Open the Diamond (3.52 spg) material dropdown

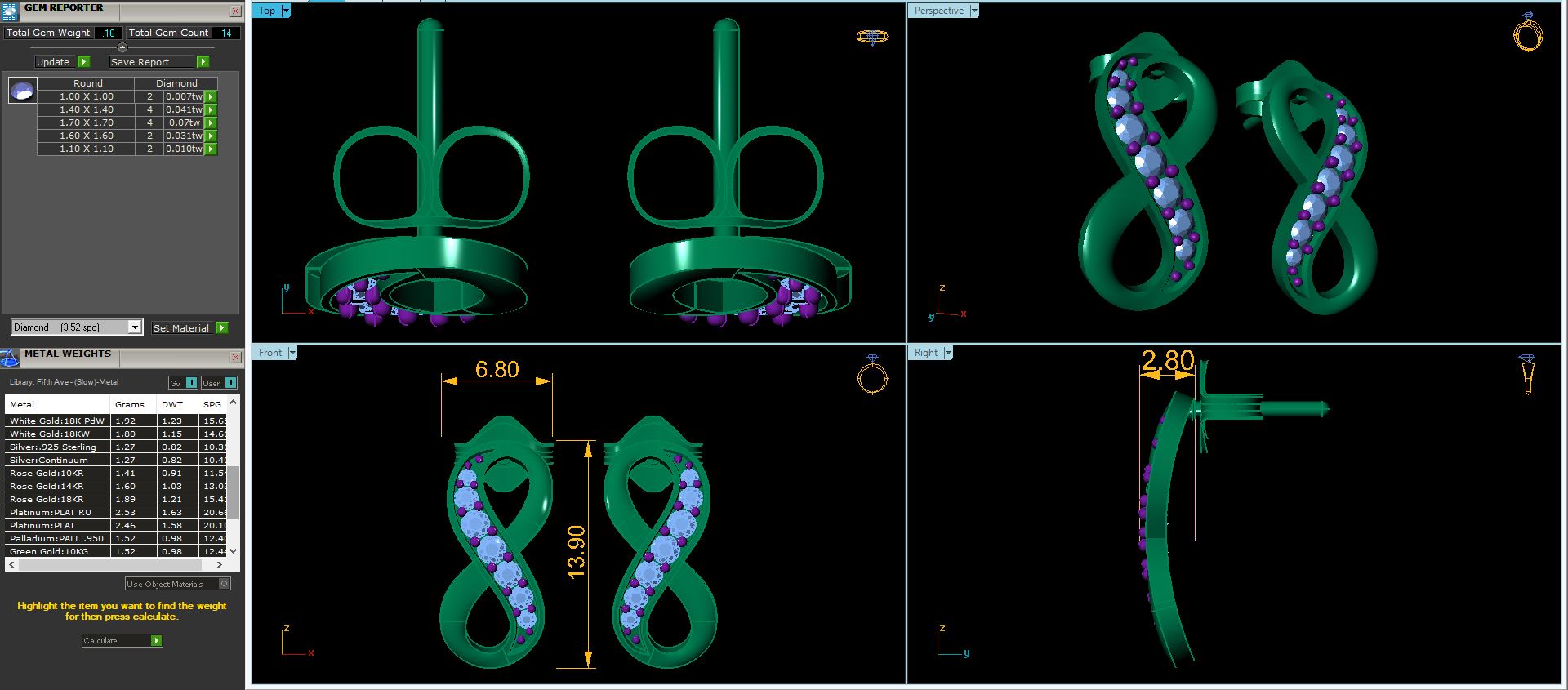[x=135, y=327]
